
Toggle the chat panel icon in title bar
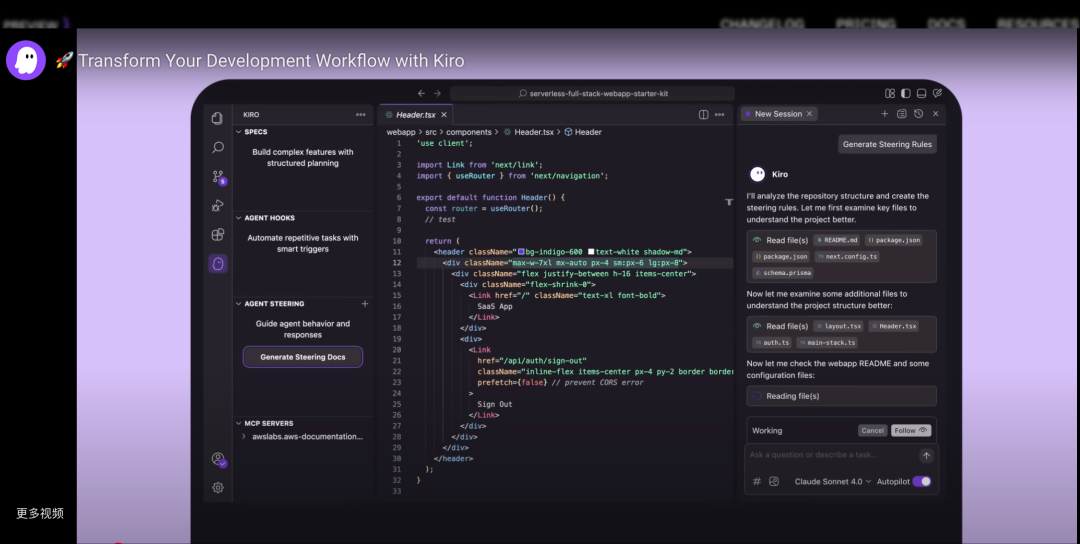coord(937,94)
